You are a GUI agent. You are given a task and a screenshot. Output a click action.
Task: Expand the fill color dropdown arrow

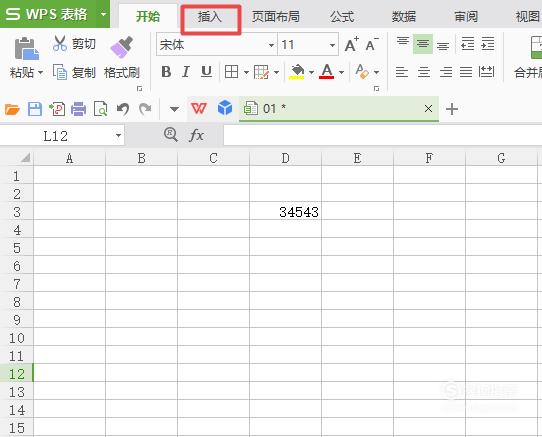point(311,73)
